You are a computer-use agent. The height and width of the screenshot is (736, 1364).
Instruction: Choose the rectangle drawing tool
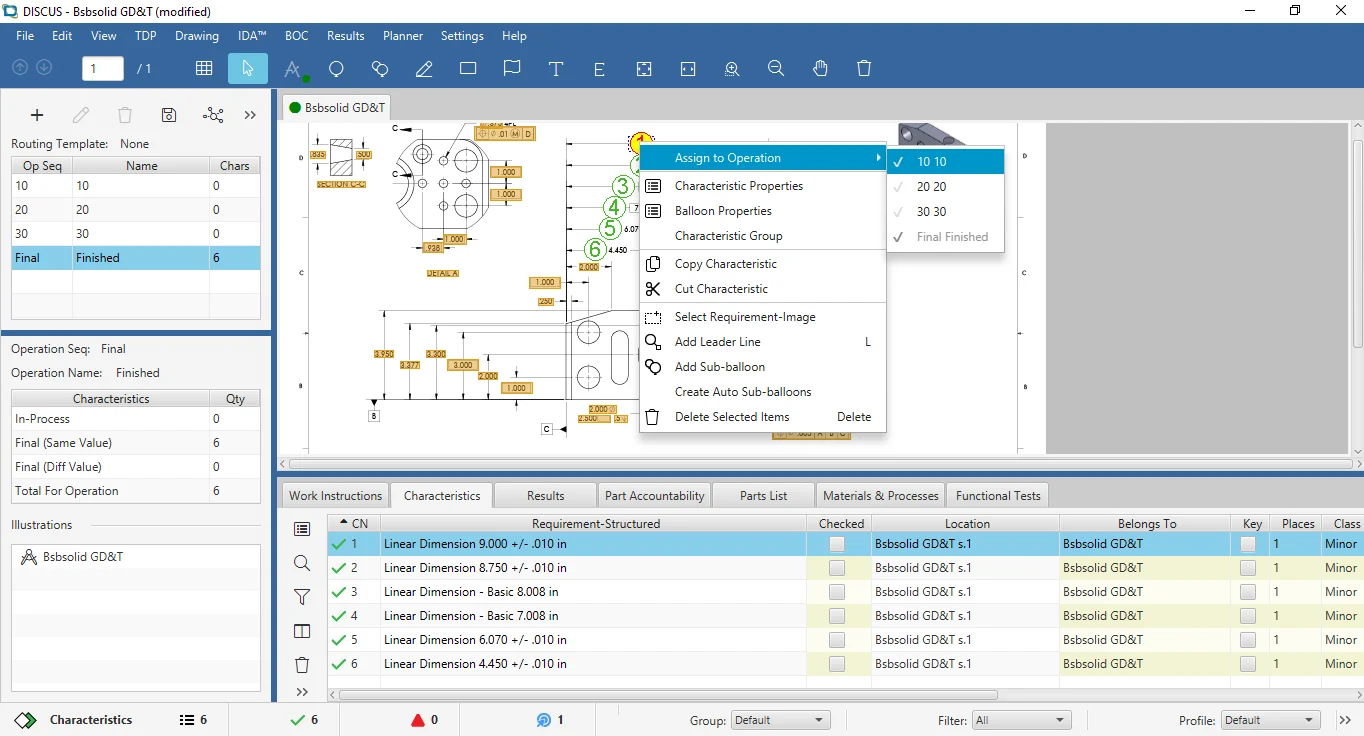point(468,68)
